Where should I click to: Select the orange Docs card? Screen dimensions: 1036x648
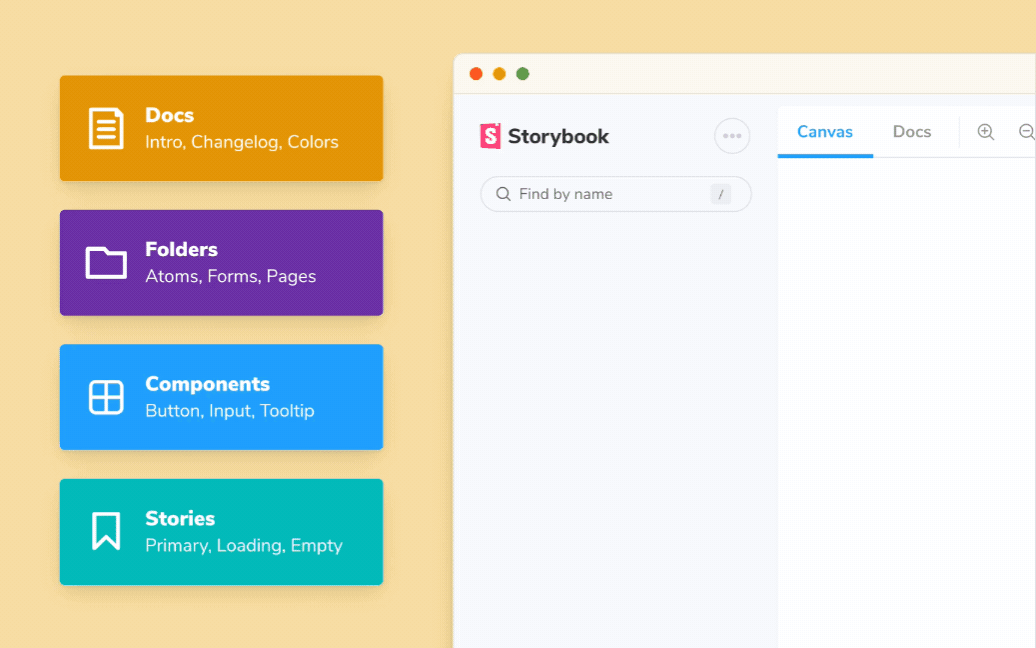pyautogui.click(x=221, y=128)
